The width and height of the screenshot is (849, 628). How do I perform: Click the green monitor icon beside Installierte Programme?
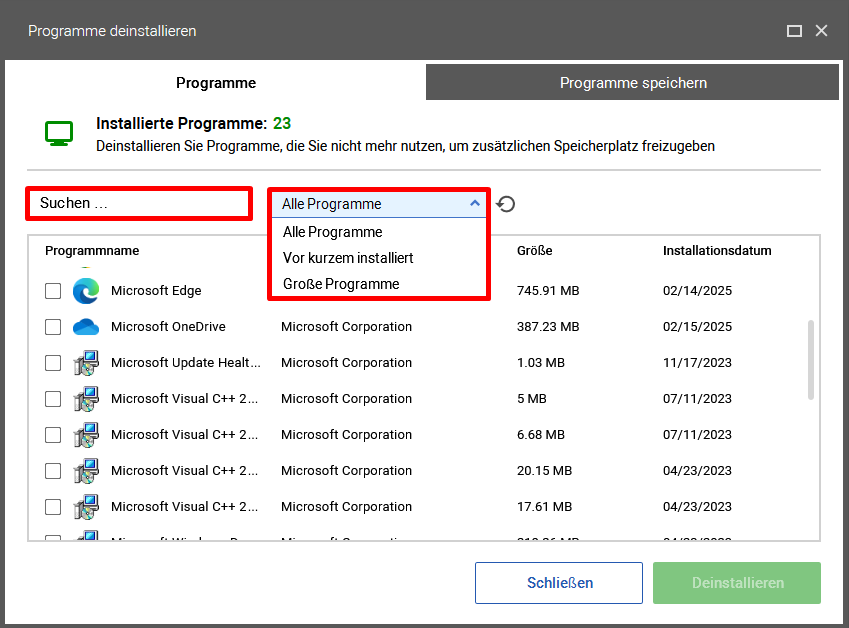59,133
